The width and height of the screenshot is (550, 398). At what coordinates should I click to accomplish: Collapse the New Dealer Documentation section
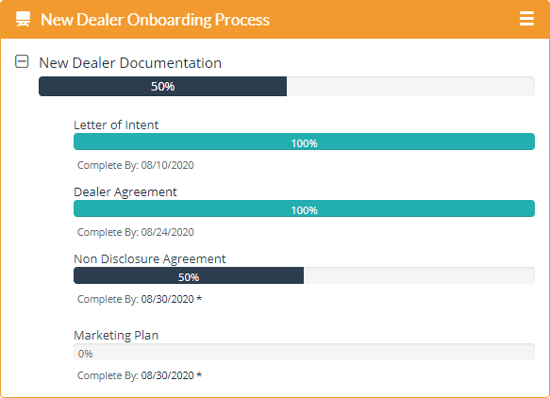[22, 61]
